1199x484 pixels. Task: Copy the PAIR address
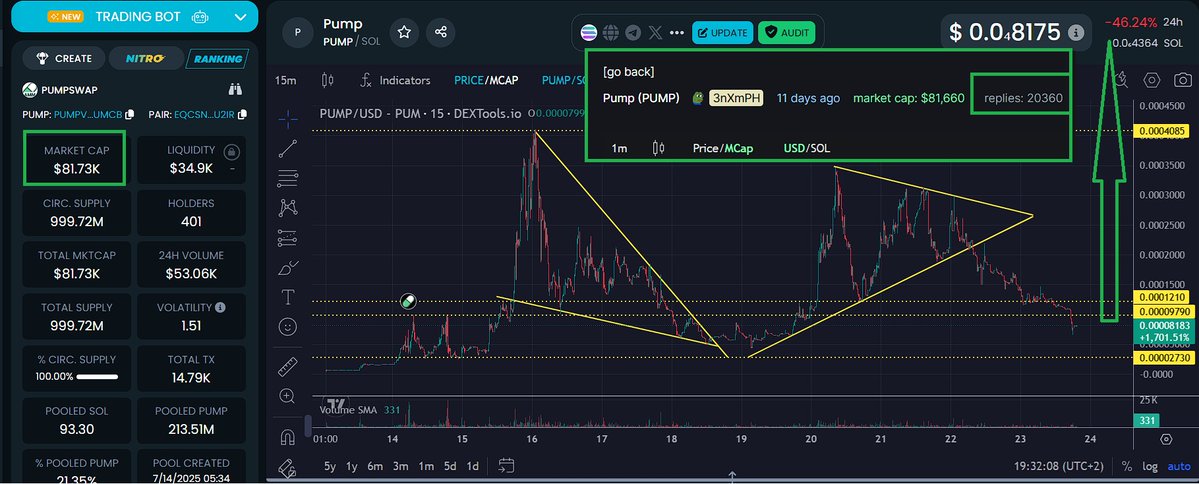pos(242,115)
